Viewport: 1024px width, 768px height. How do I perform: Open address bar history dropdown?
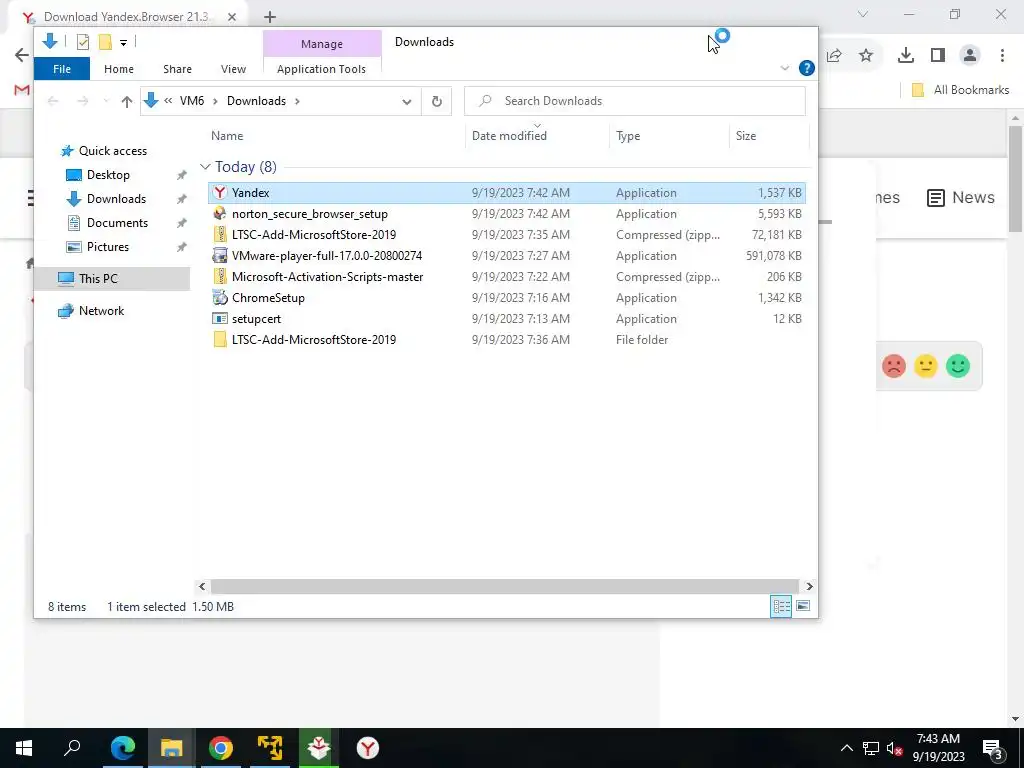(x=407, y=101)
